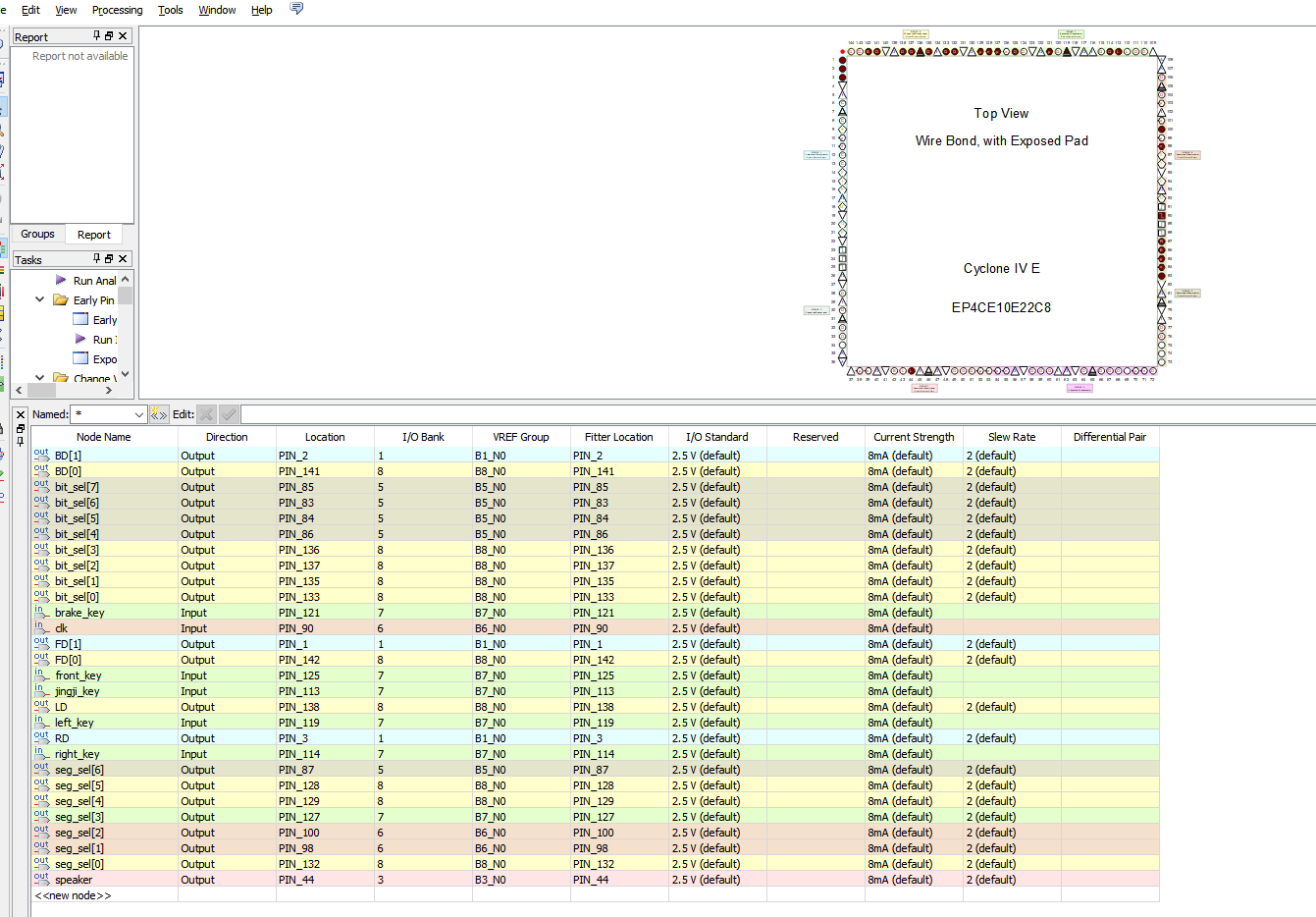Open the Named filter dropdown
The width and height of the screenshot is (1316, 917).
click(138, 414)
